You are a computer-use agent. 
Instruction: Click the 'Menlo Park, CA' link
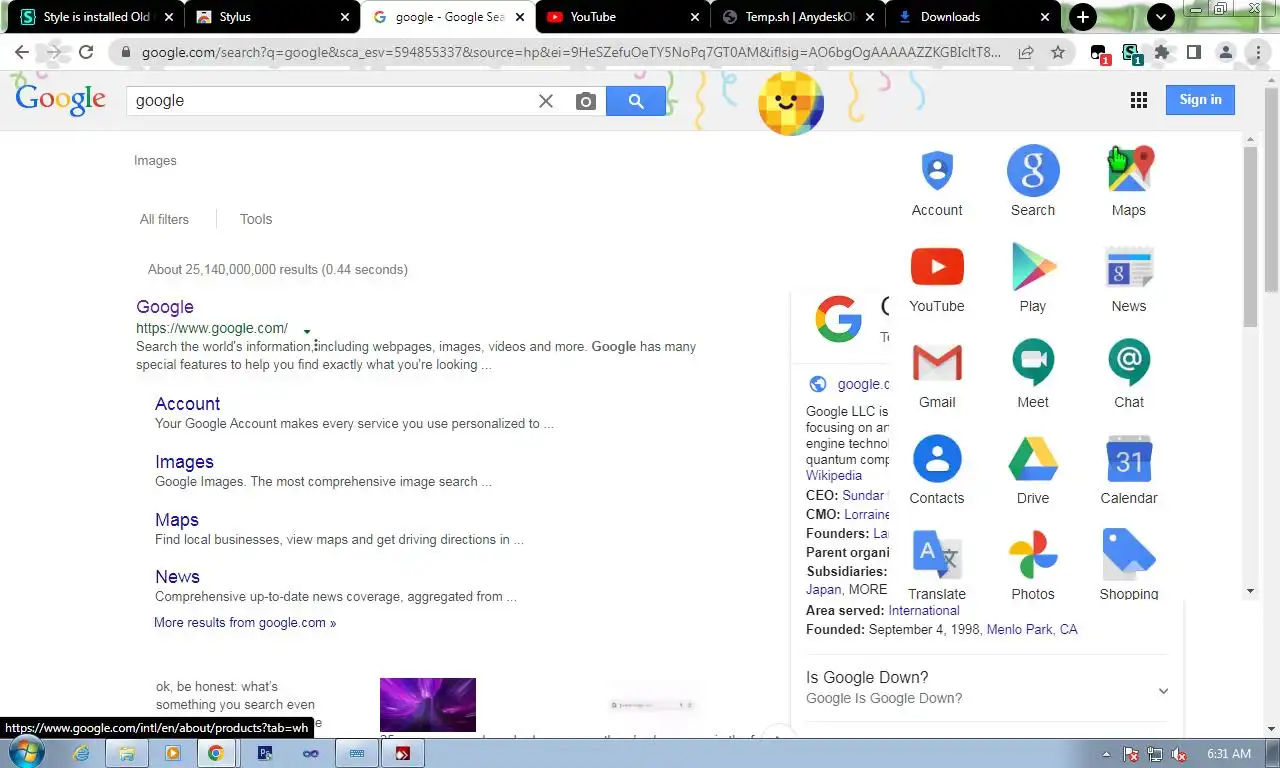pyautogui.click(x=1032, y=630)
